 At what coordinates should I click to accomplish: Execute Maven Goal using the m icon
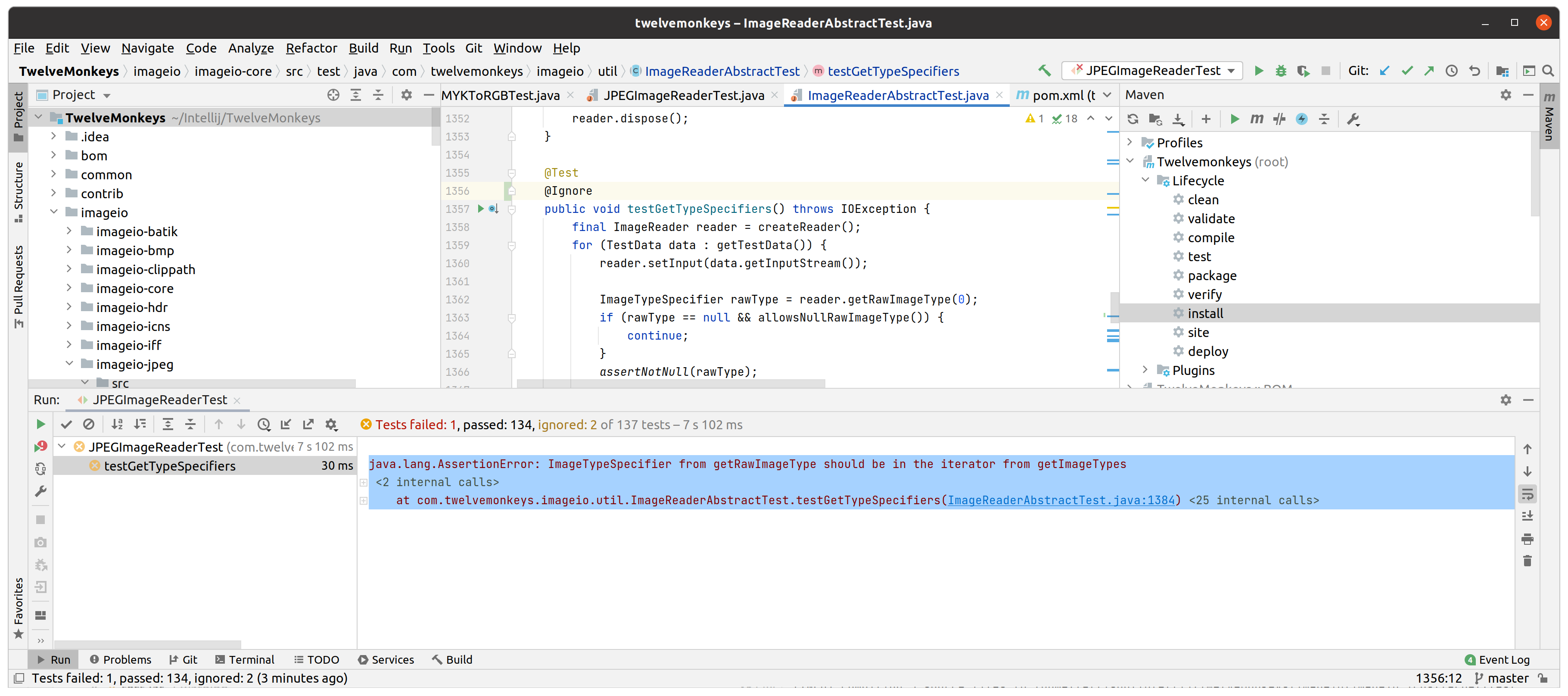point(1257,119)
